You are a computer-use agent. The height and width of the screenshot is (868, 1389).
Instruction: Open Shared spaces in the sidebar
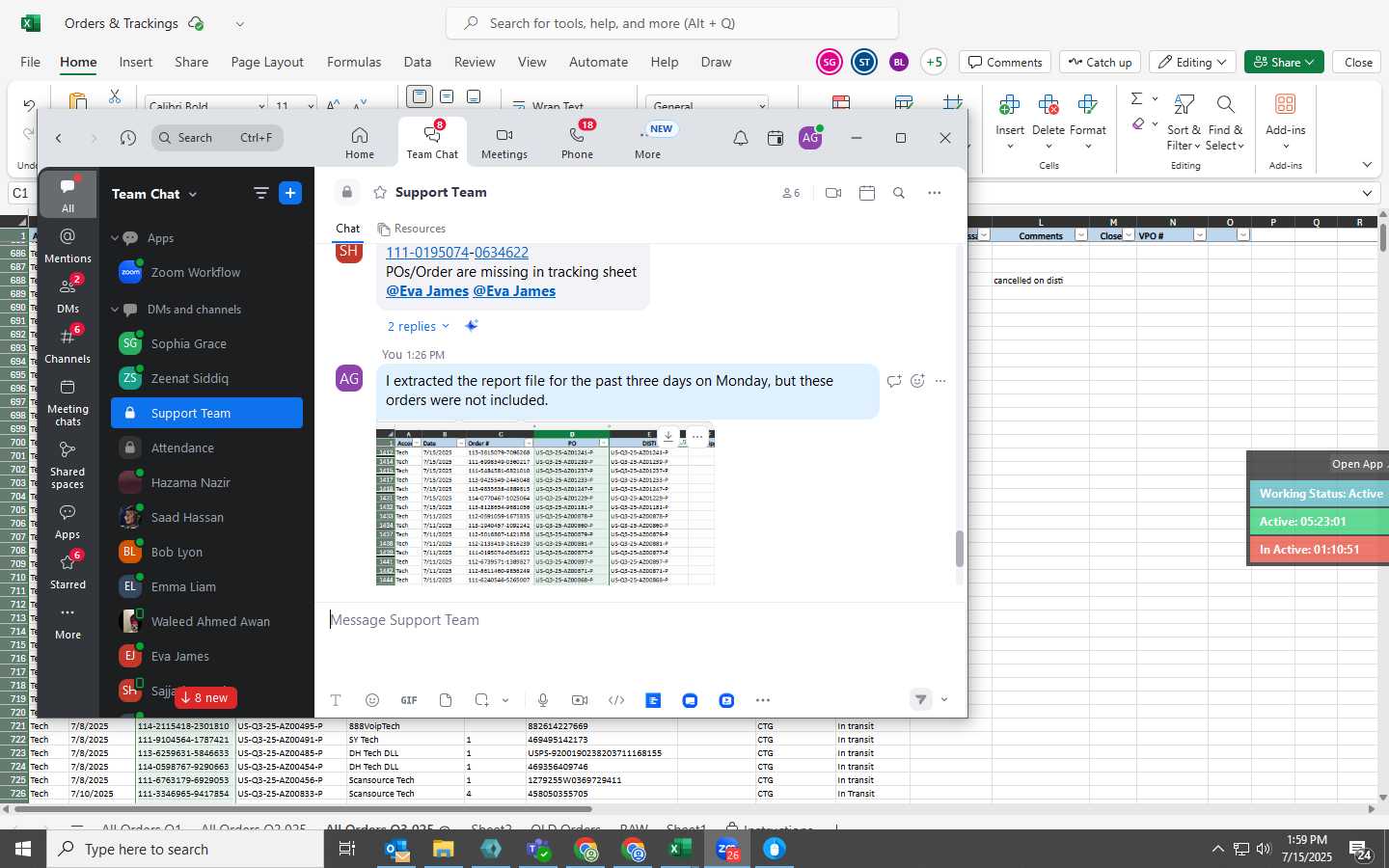click(68, 465)
